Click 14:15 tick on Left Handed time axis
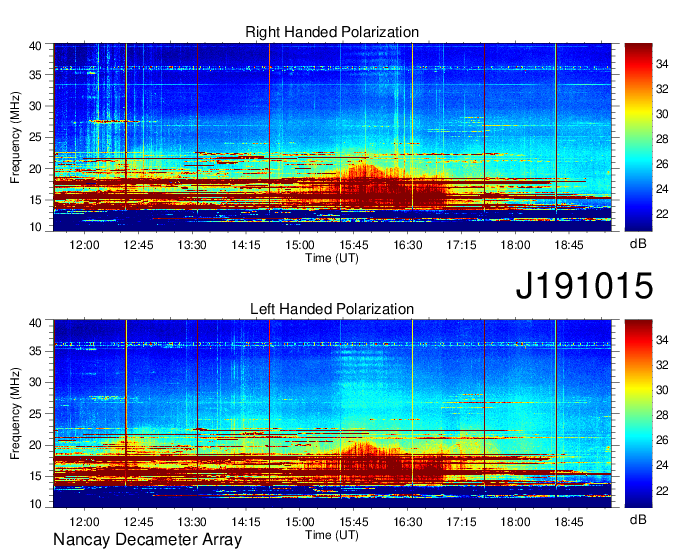Screen dimensions: 680x552 tap(246, 522)
